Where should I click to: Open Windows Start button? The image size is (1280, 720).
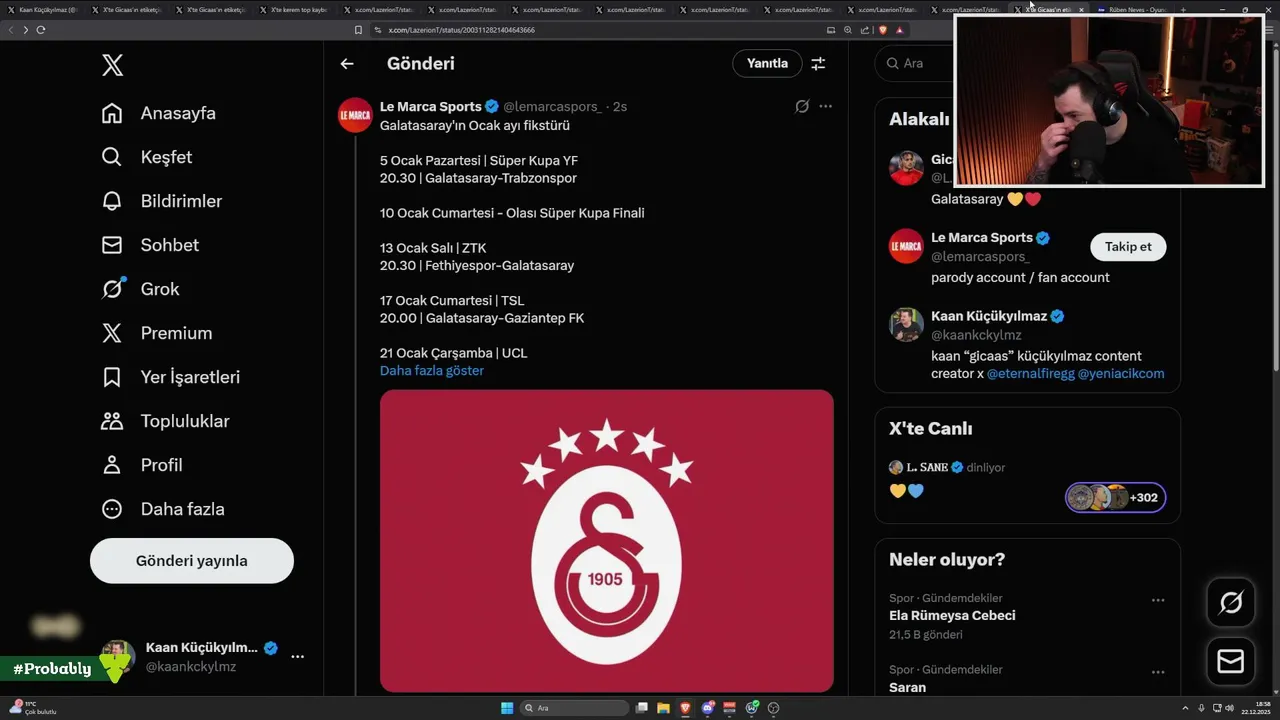(507, 708)
